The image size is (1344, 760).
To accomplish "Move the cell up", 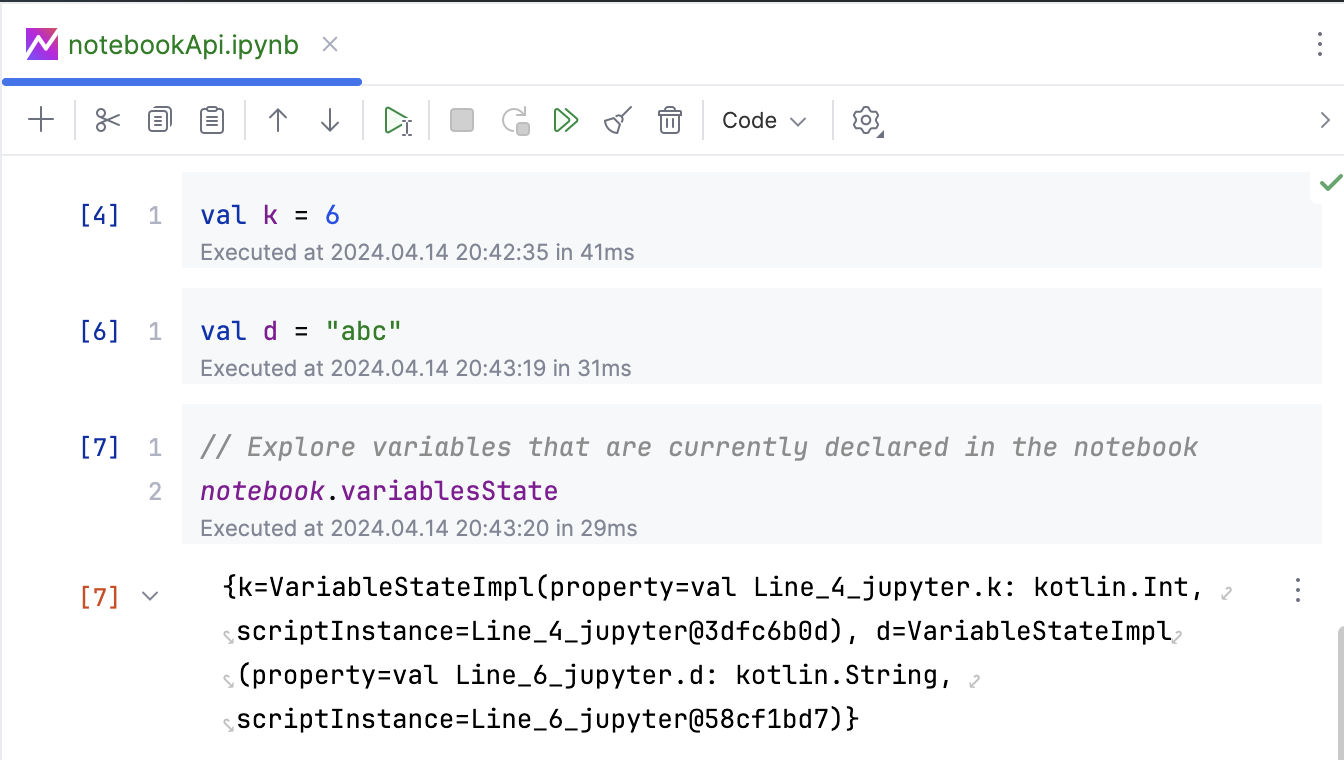I will click(x=277, y=120).
